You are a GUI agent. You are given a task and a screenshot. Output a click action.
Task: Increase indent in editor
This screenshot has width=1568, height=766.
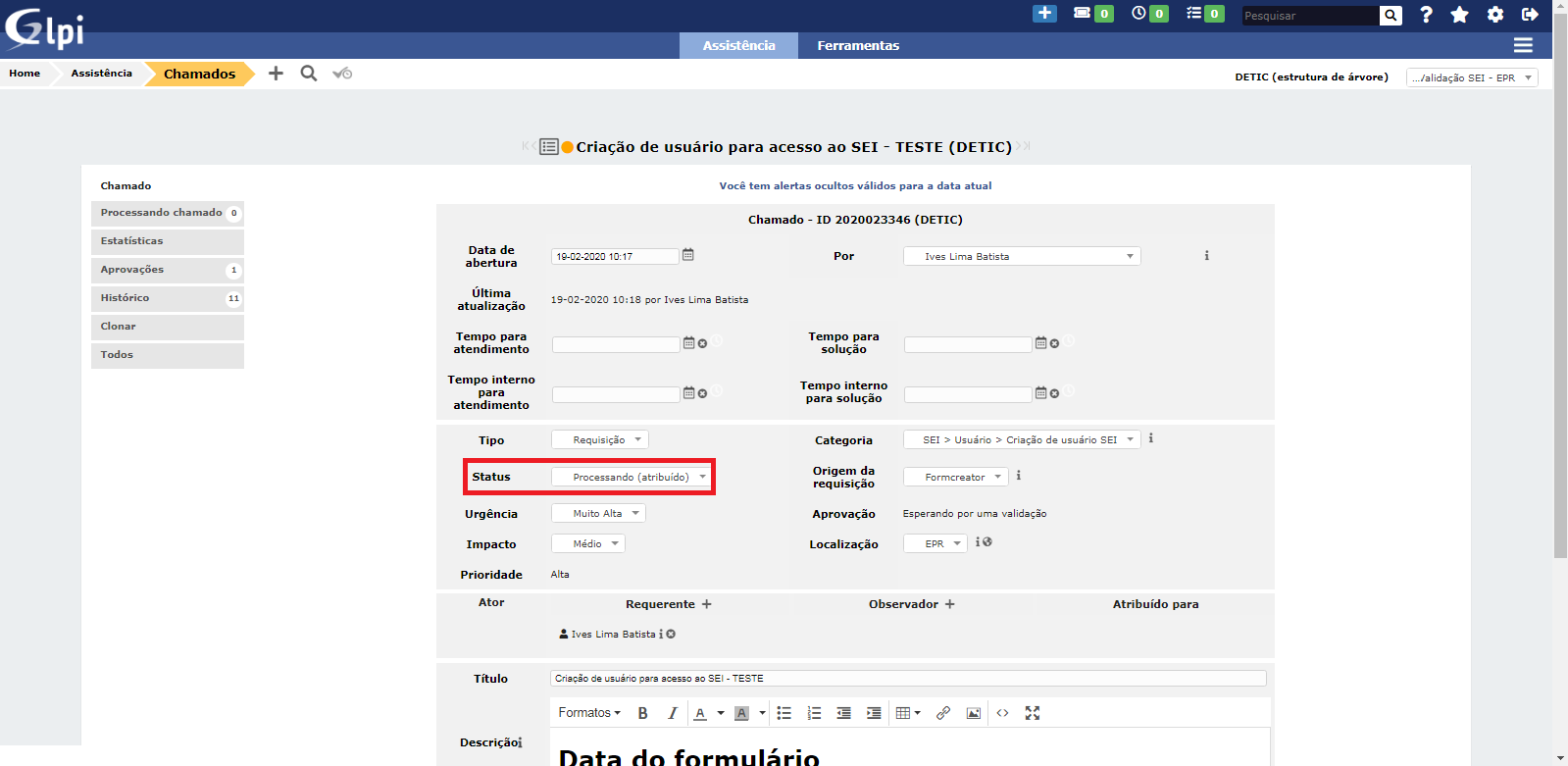point(874,713)
